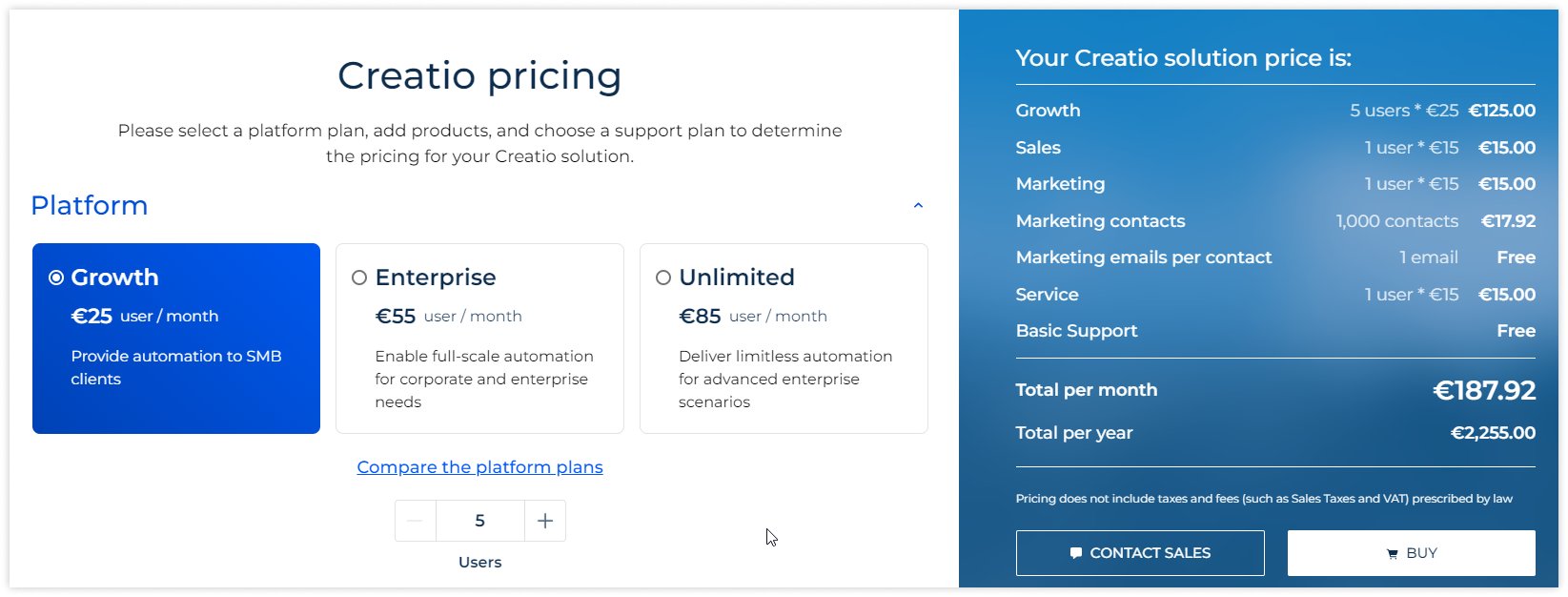Image resolution: width=1568 pixels, height=597 pixels.
Task: Click the plus icon to add users
Action: click(x=545, y=521)
